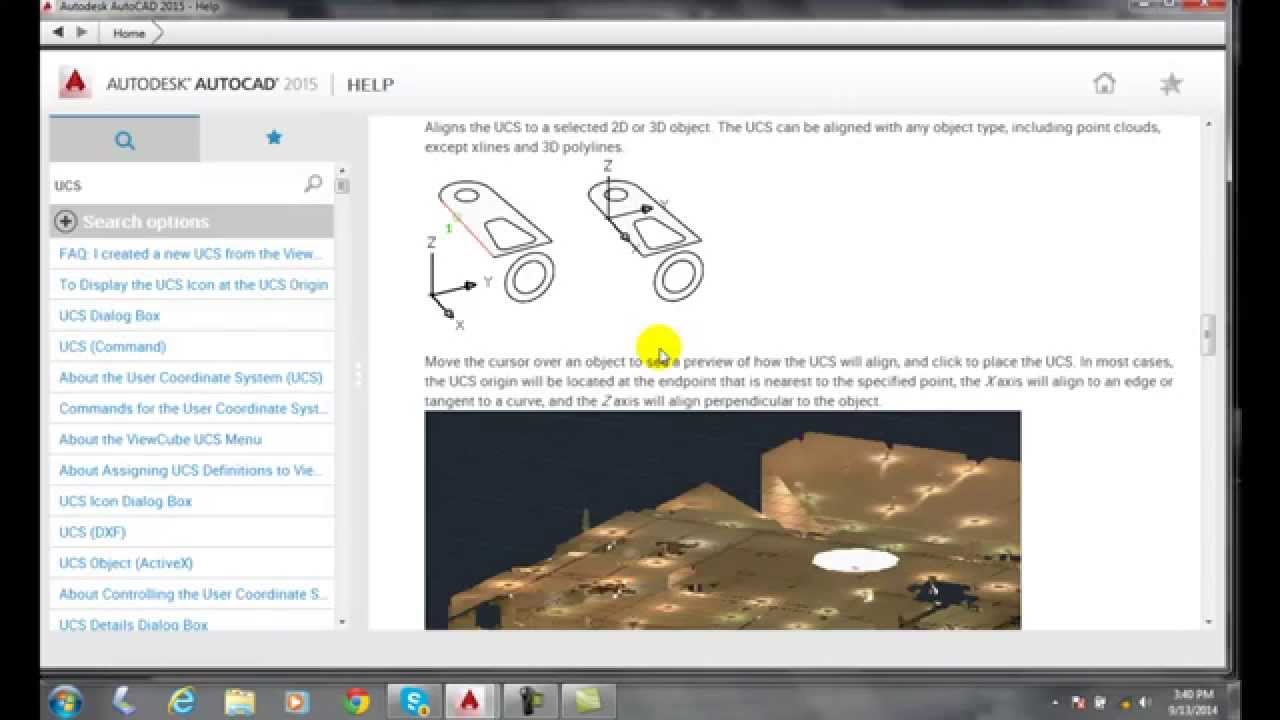
Task: Select the AutoCAD taskbar button
Action: (x=469, y=700)
